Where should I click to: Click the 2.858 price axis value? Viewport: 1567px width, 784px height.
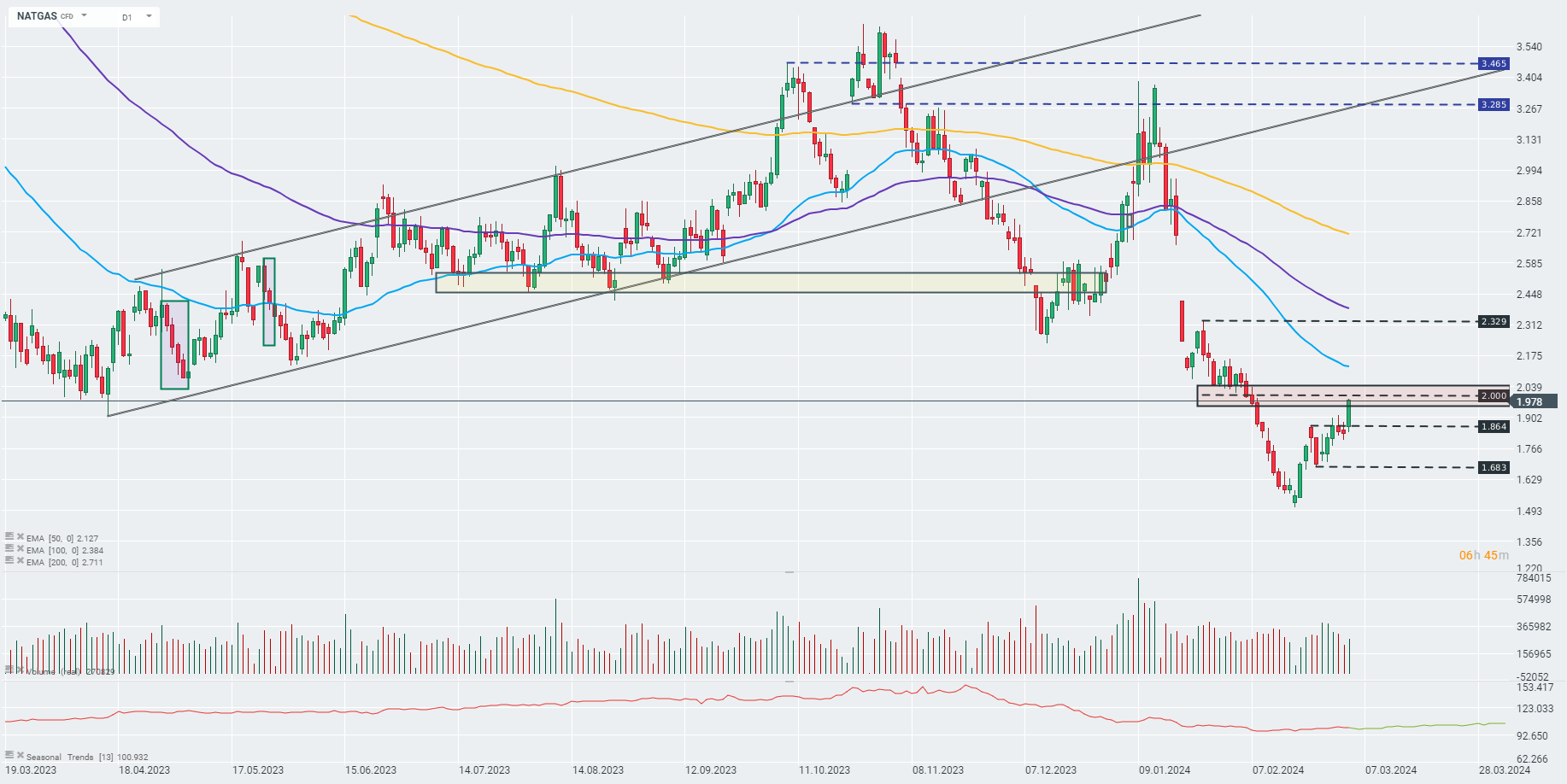click(x=1529, y=202)
